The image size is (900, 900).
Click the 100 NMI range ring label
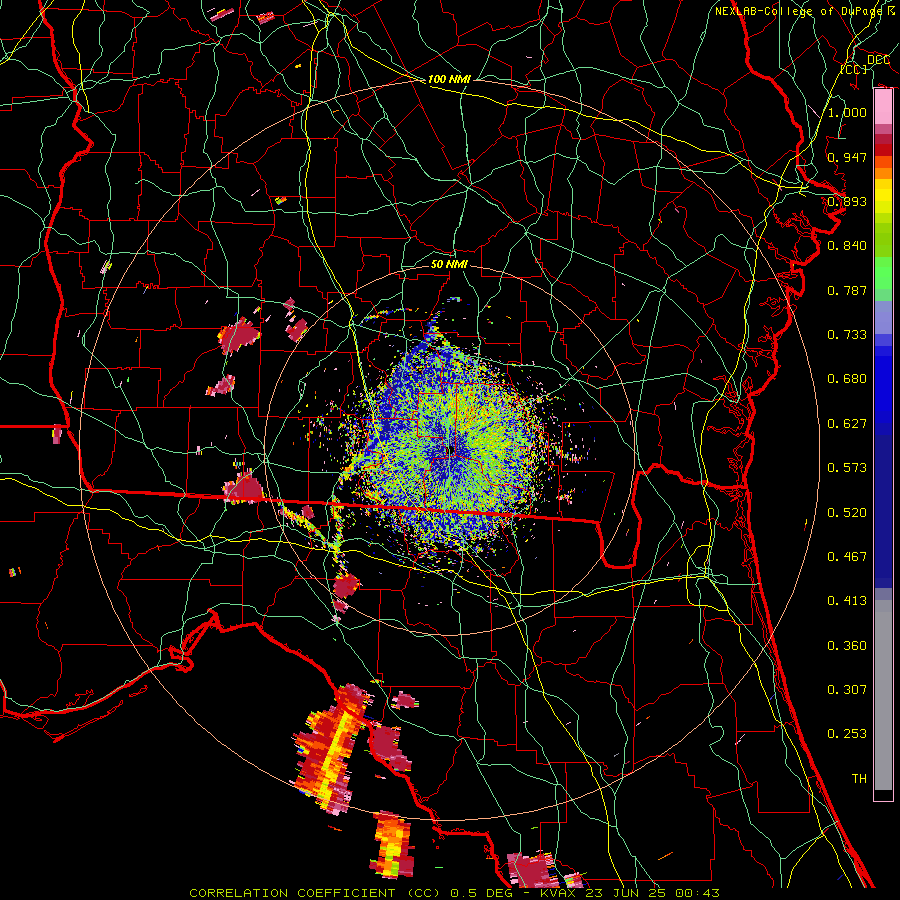449,79
